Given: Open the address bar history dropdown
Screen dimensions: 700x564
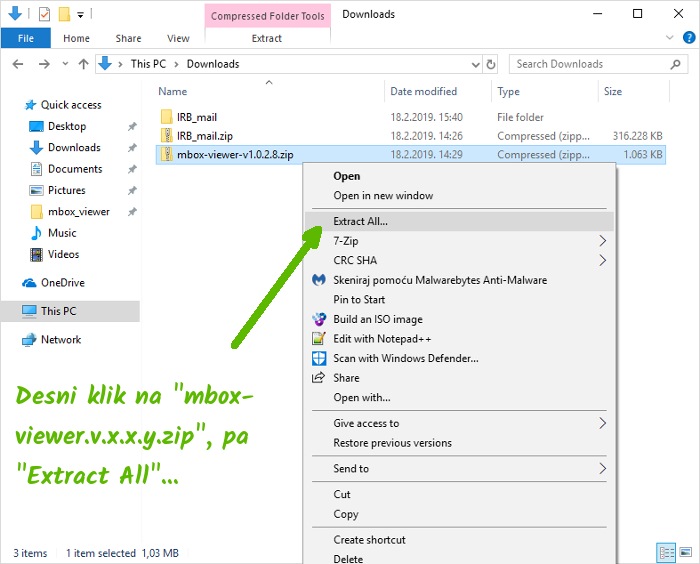Looking at the screenshot, I should pos(473,64).
